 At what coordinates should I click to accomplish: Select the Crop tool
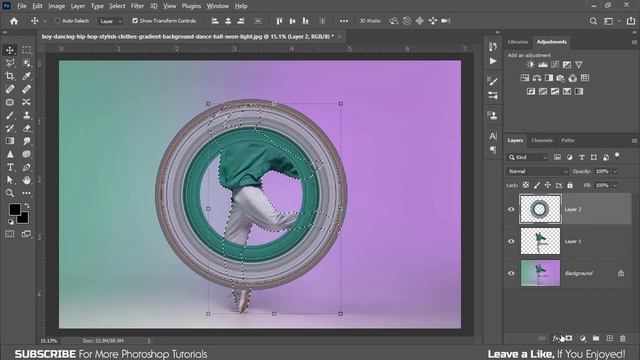point(10,76)
